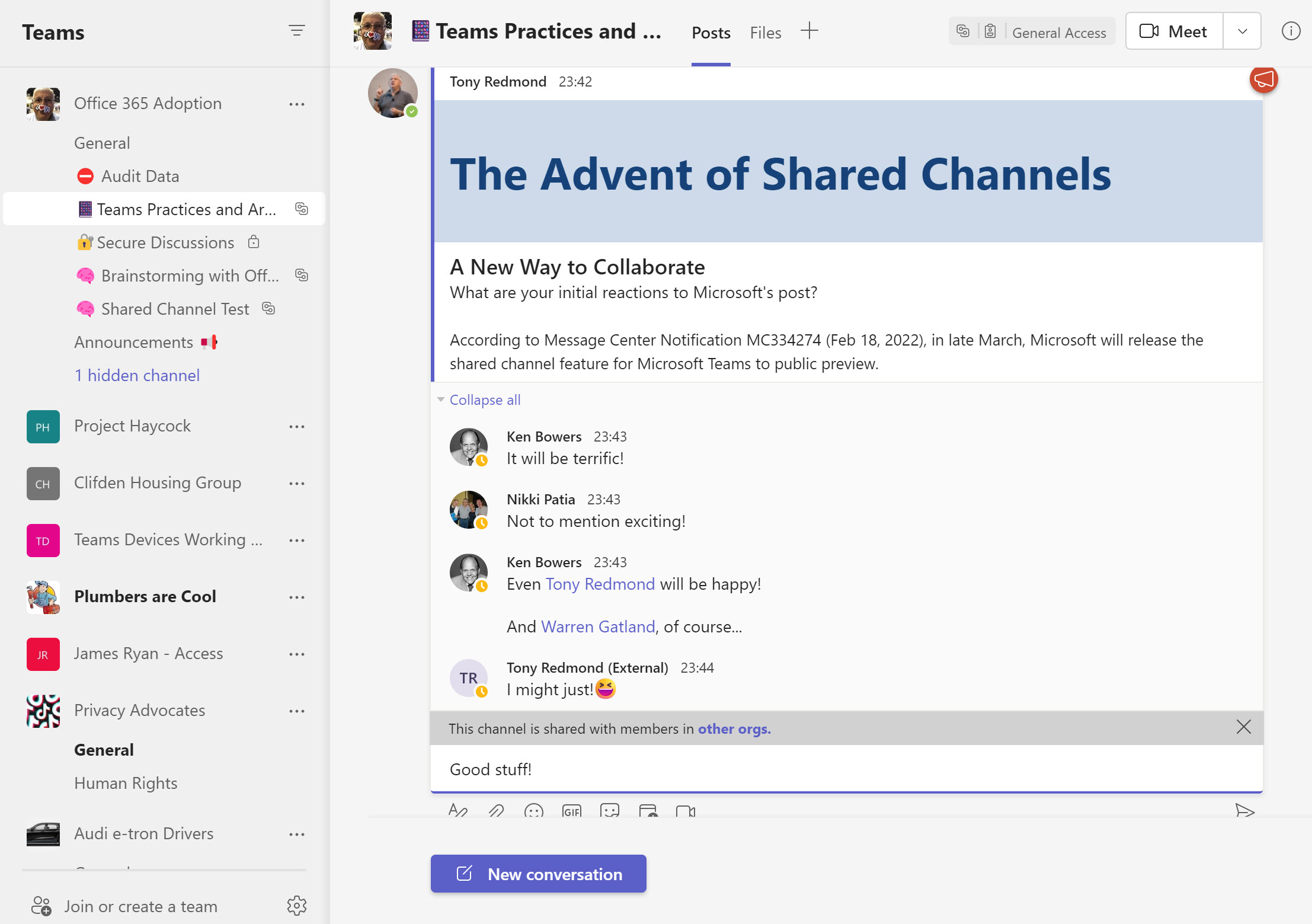
Task: Click the Tony Redmond mention link
Action: pyautogui.click(x=600, y=584)
